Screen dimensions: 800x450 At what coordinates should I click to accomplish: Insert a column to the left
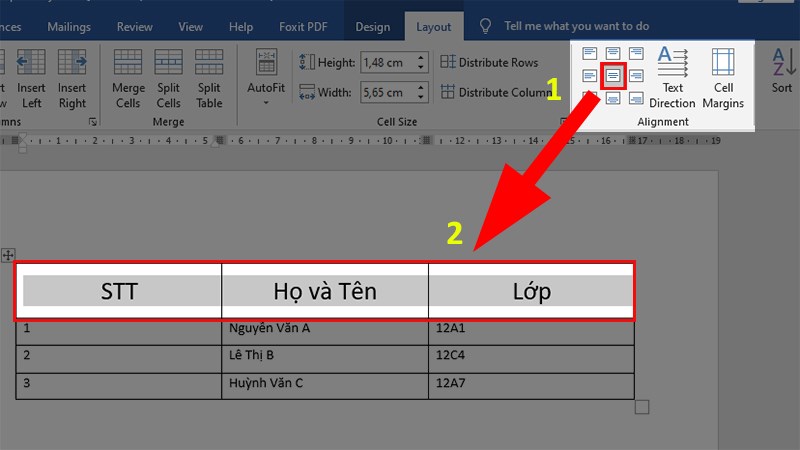pos(31,79)
